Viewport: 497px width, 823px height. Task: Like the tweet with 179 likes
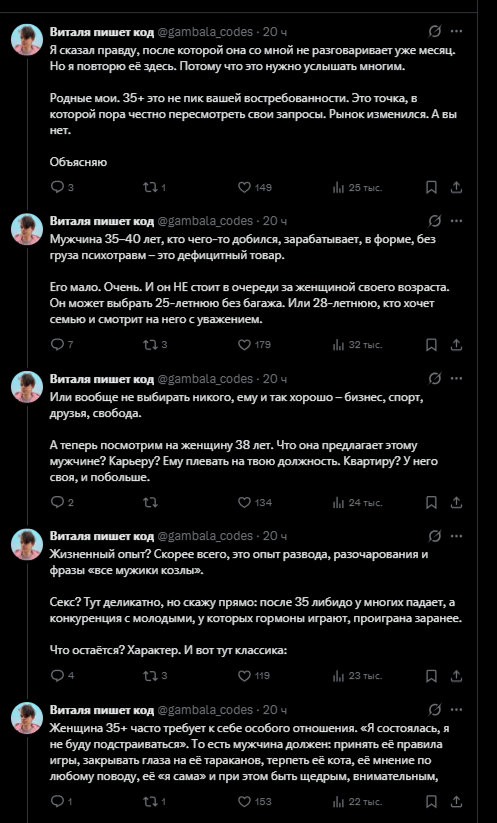255,345
